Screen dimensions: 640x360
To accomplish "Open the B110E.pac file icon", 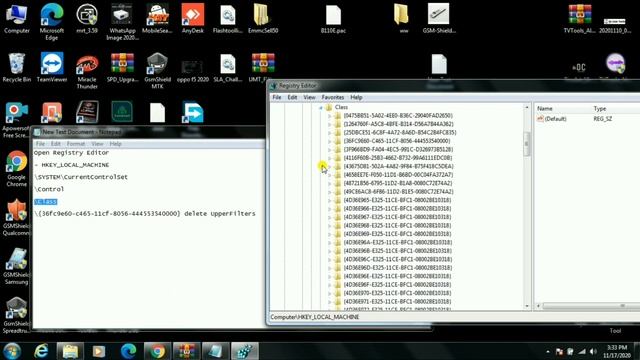I will [x=333, y=18].
